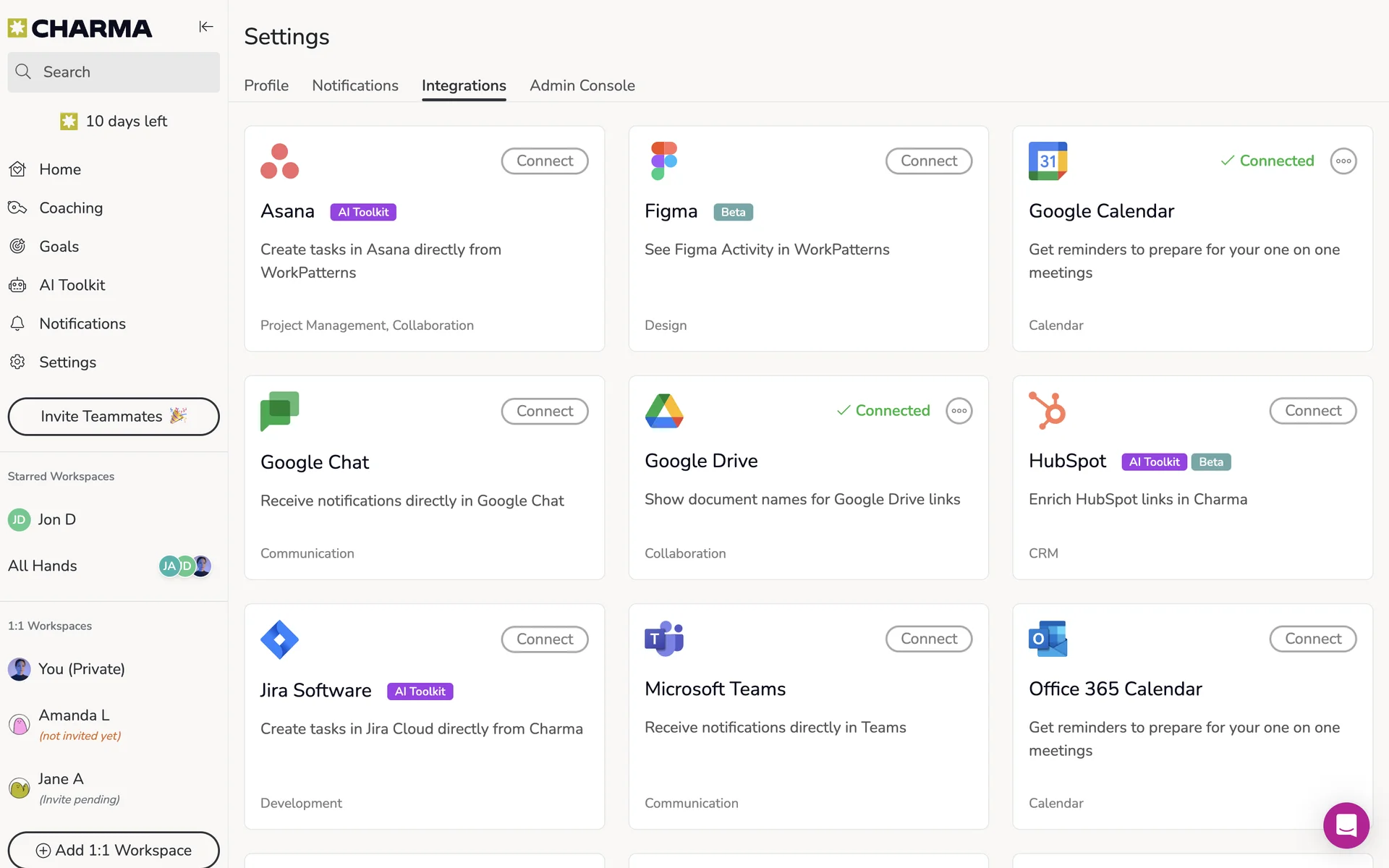Connect the Office 365 Calendar integration
Screen dimensions: 1389x868
1312,639
